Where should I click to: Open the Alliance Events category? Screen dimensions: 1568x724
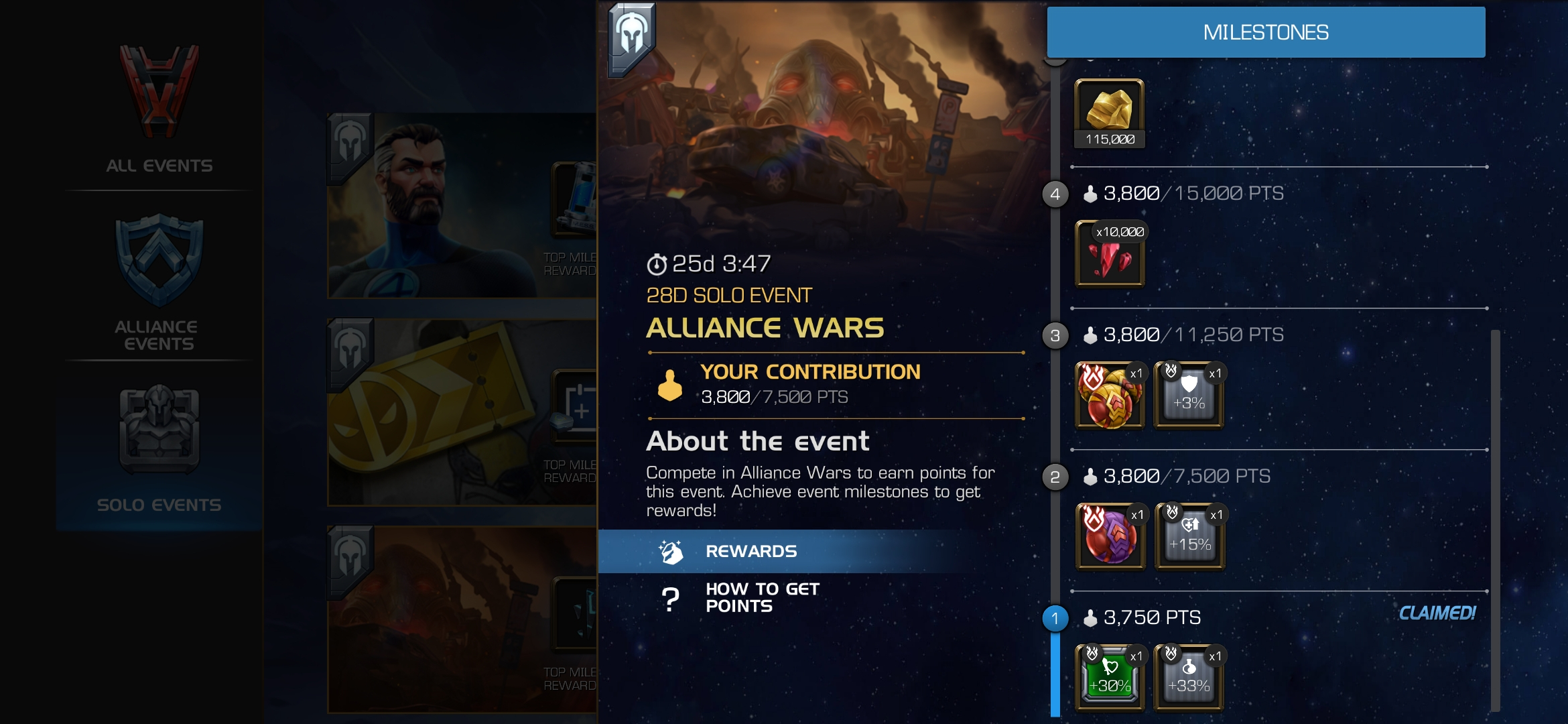point(159,280)
